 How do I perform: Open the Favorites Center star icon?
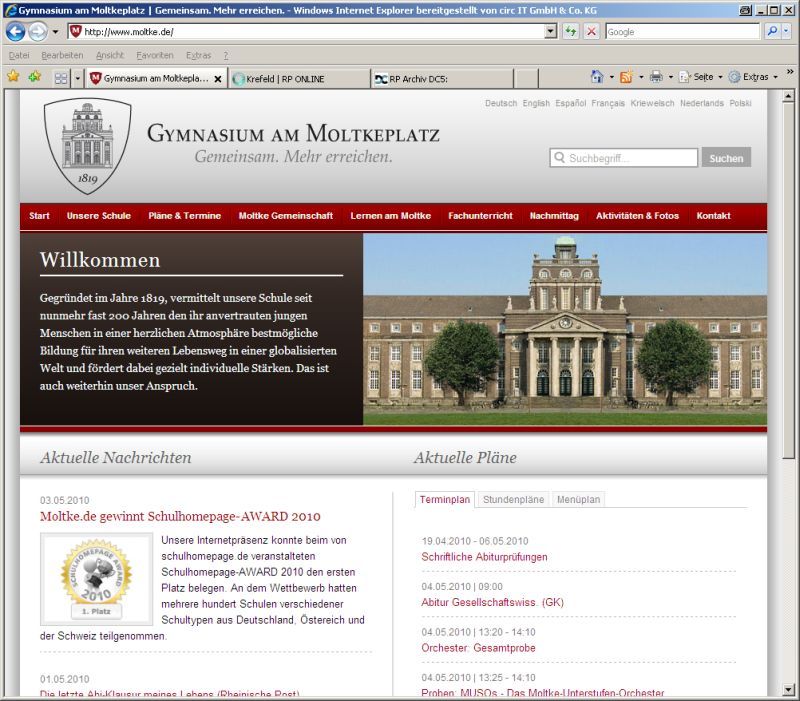click(x=13, y=77)
